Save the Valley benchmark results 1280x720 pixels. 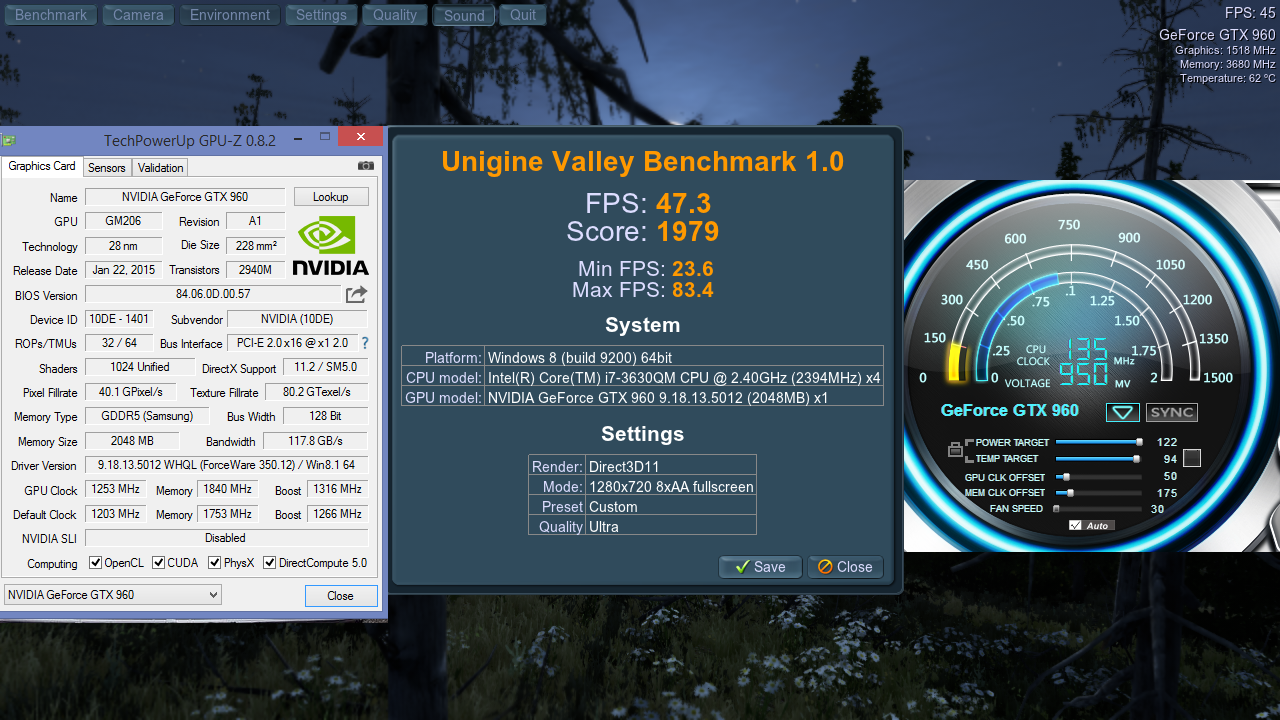point(760,567)
